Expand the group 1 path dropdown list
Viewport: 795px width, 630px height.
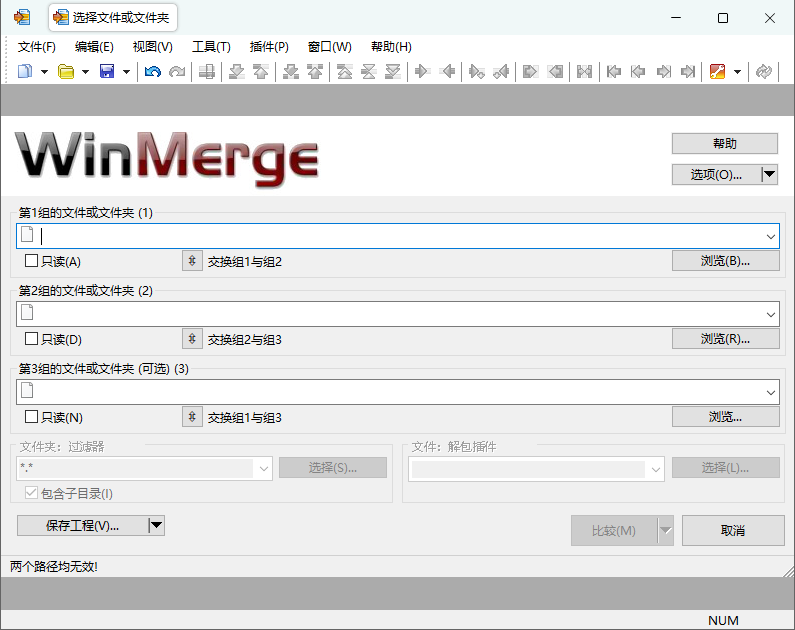(771, 236)
